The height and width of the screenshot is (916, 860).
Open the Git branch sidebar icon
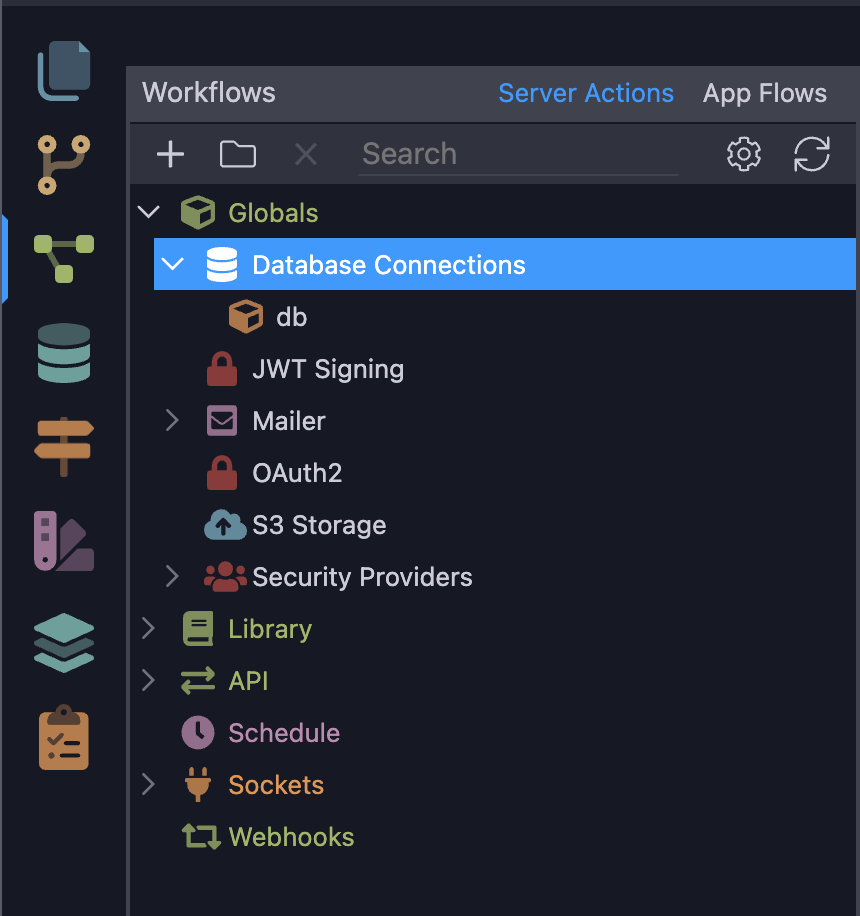[64, 165]
